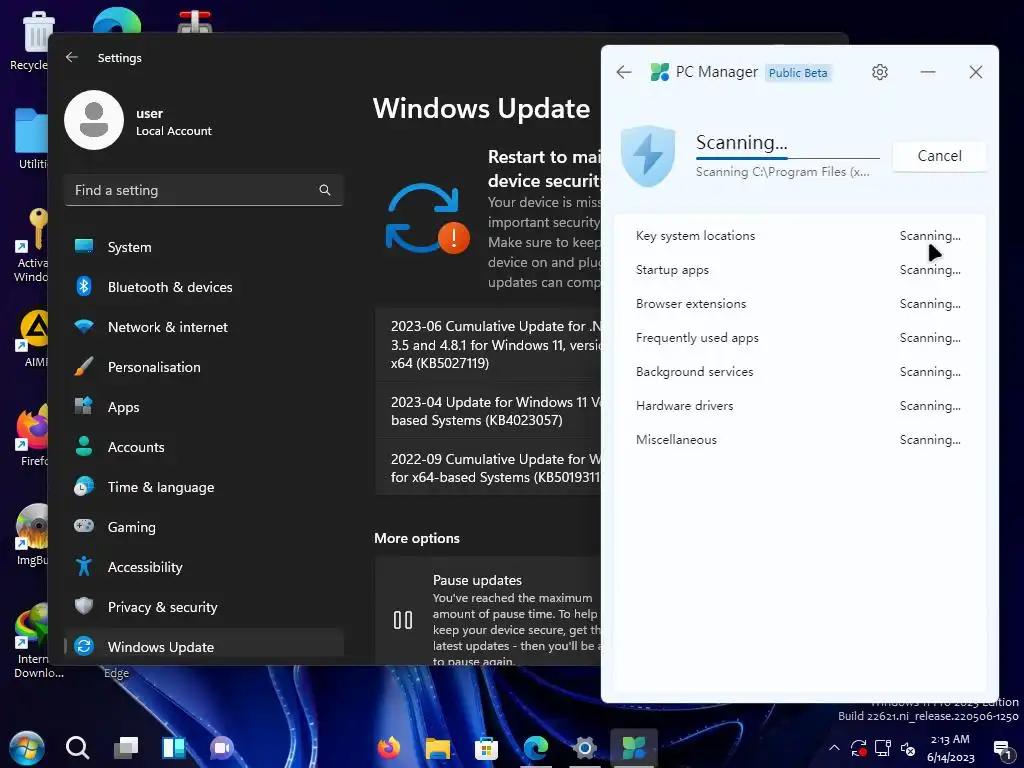
Task: Click the Windows Update tray icon
Action: [859, 748]
